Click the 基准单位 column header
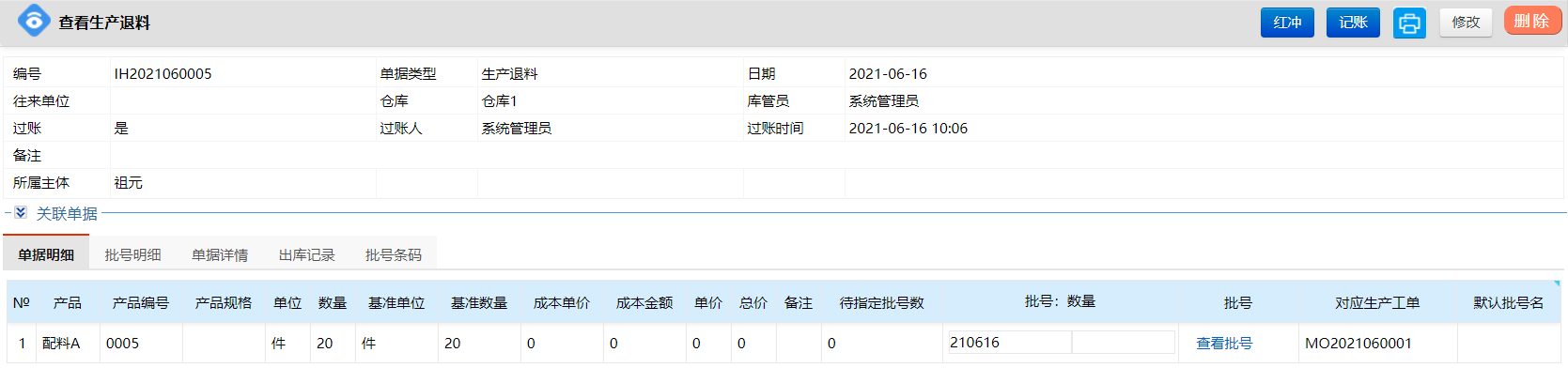This screenshot has width=1568, height=368. [x=396, y=303]
